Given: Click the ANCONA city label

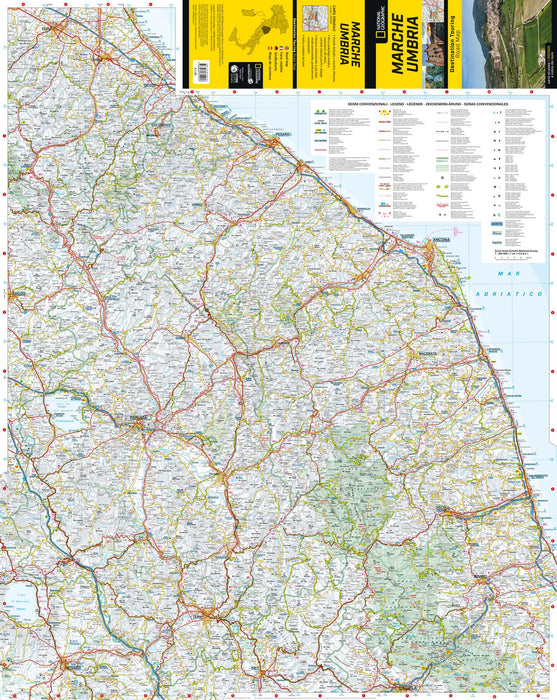Looking at the screenshot, I should [x=441, y=240].
